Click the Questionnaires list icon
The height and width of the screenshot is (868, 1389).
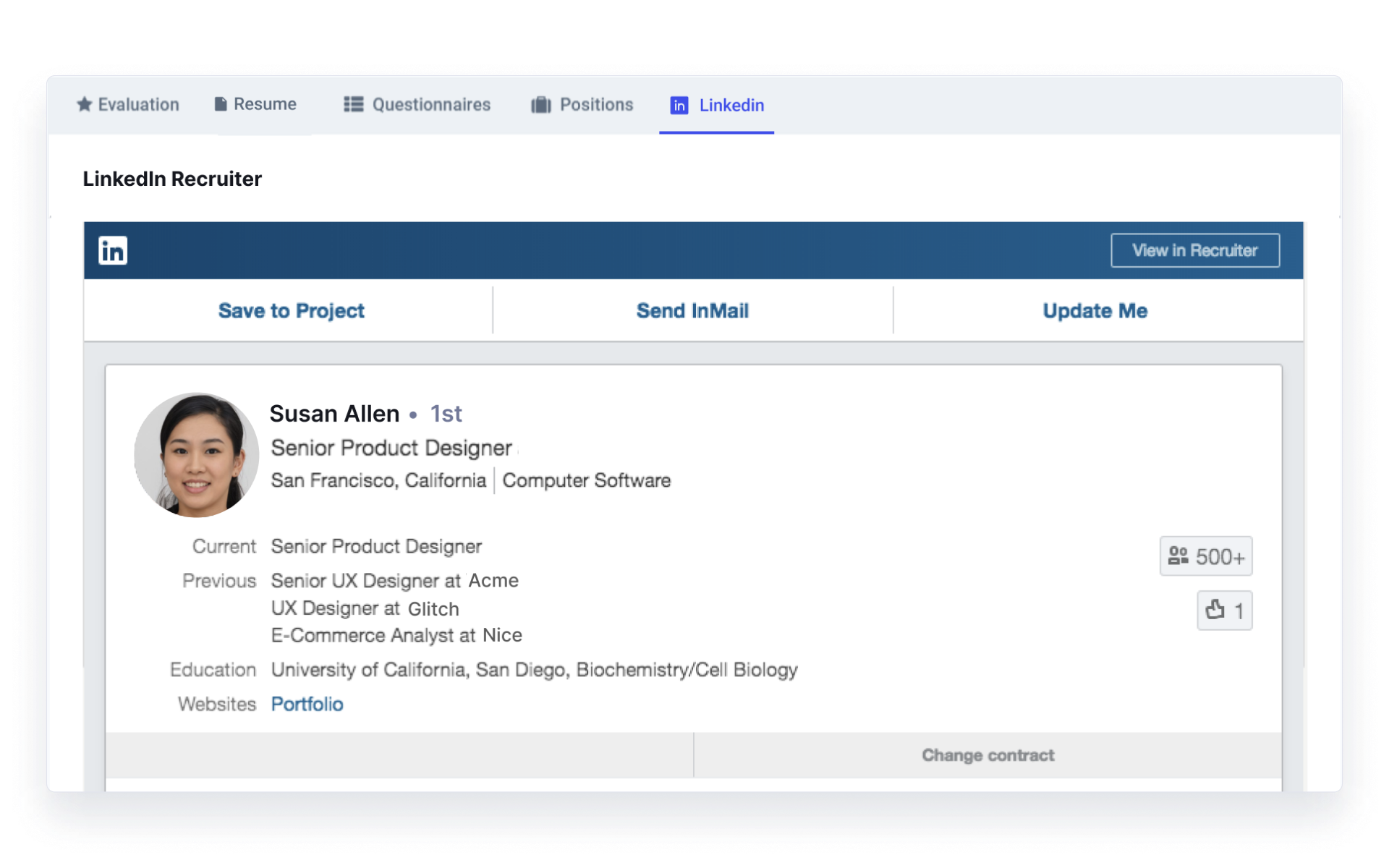pyautogui.click(x=353, y=105)
